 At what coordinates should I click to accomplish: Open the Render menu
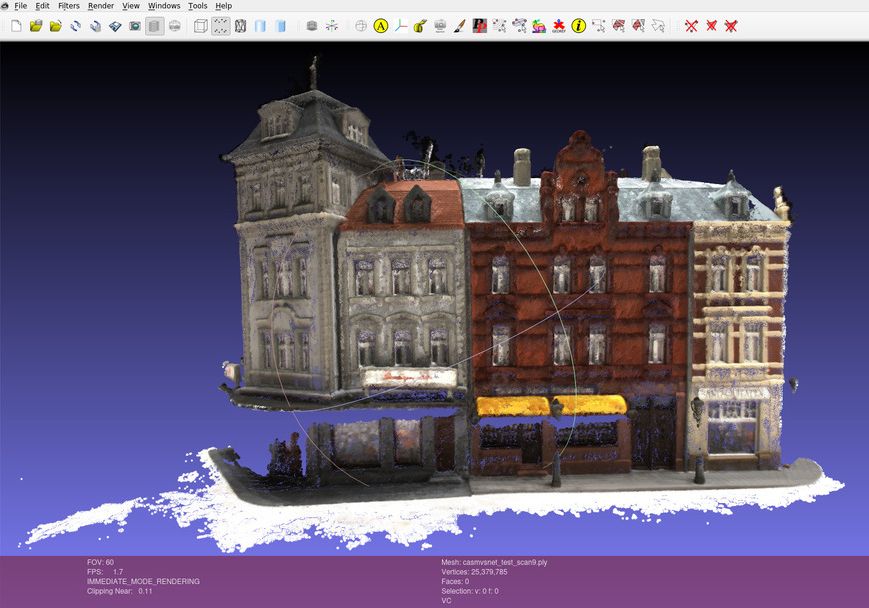pos(101,6)
